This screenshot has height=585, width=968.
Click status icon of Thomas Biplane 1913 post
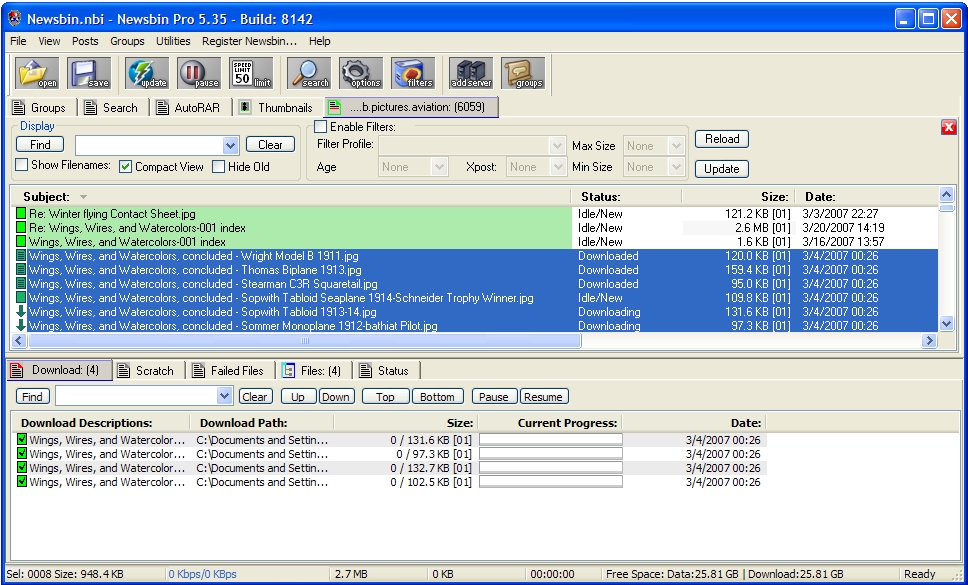tap(20, 270)
